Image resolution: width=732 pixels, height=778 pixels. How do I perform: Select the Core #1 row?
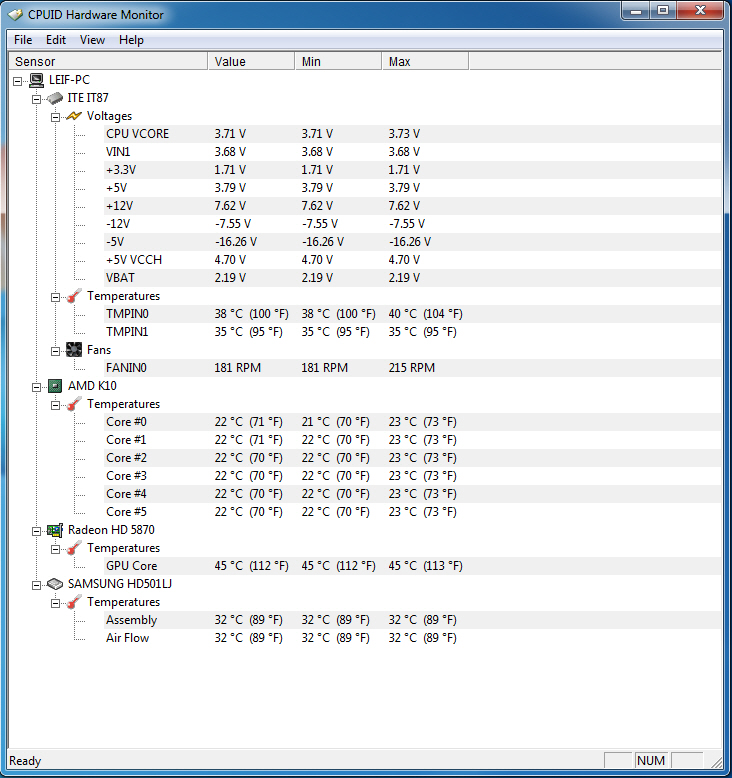(412, 440)
